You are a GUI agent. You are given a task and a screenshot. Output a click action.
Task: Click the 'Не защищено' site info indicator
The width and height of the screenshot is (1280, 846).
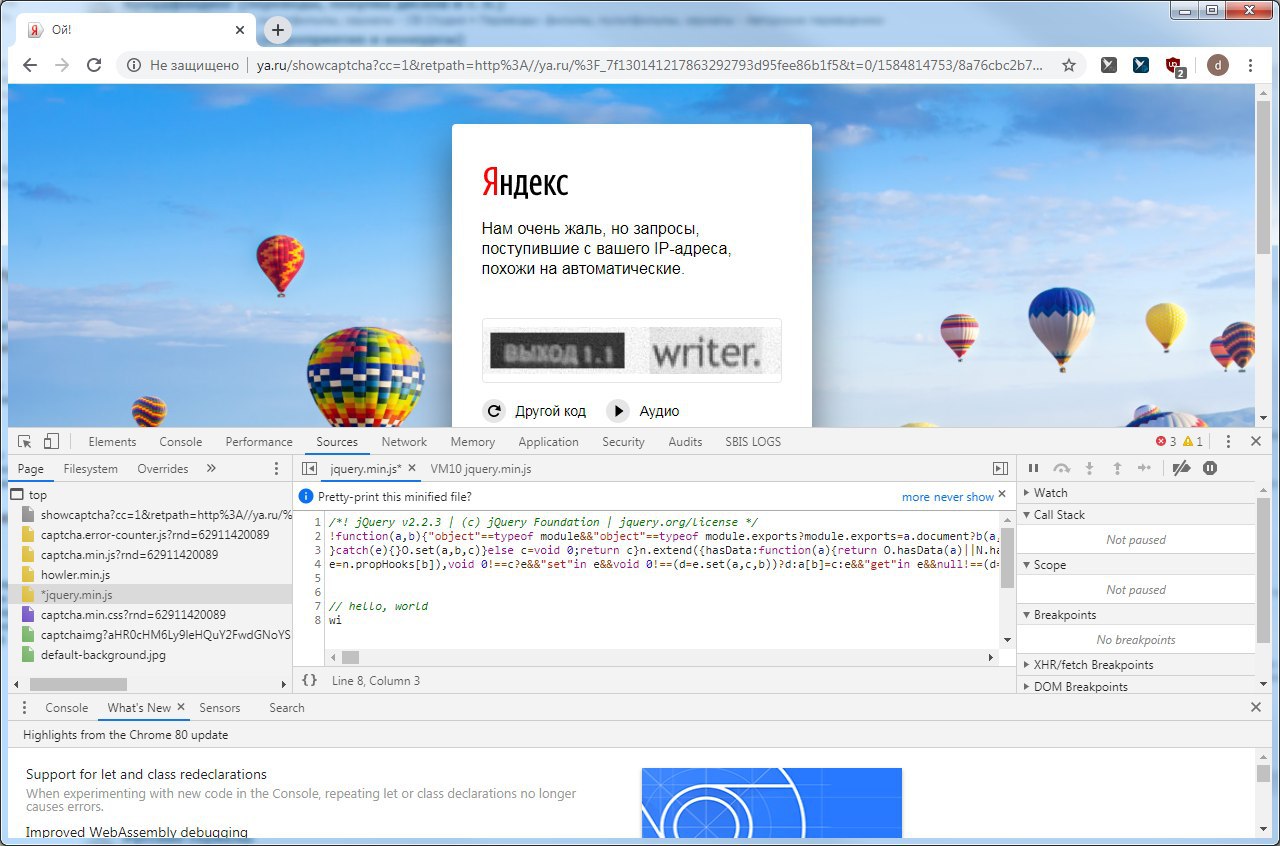tap(183, 65)
